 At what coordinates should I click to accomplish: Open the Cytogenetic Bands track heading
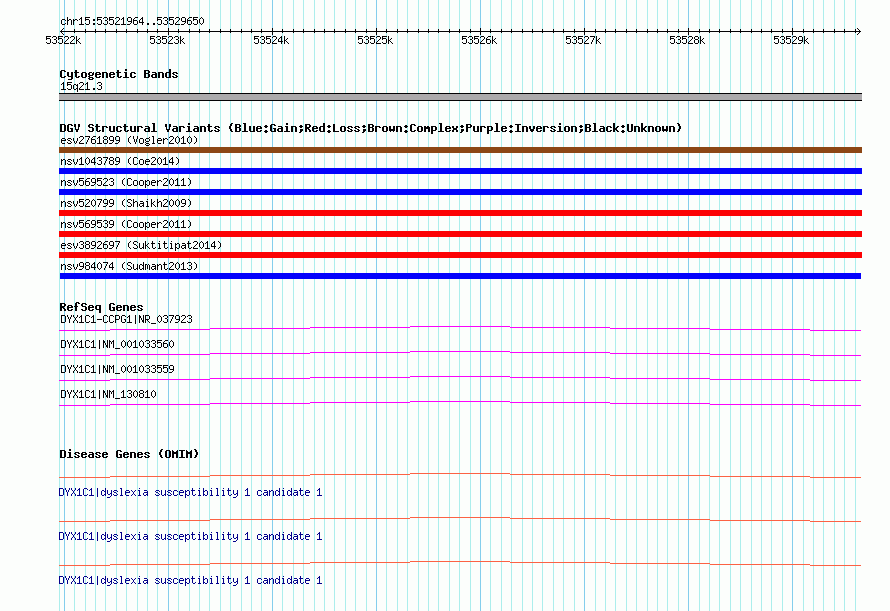[118, 74]
